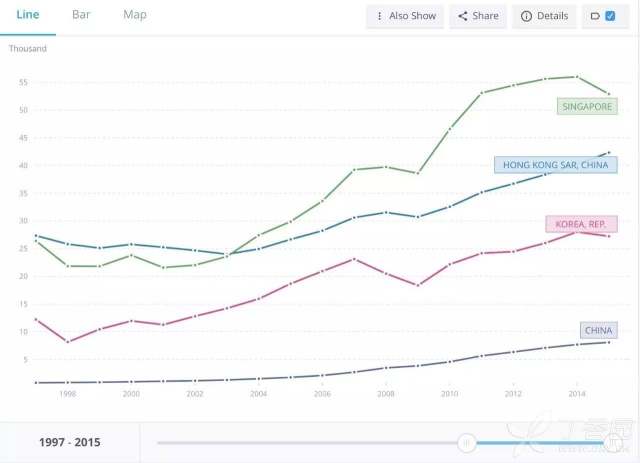The width and height of the screenshot is (640, 463).
Task: Toggle the data labels checkbox
Action: (611, 16)
